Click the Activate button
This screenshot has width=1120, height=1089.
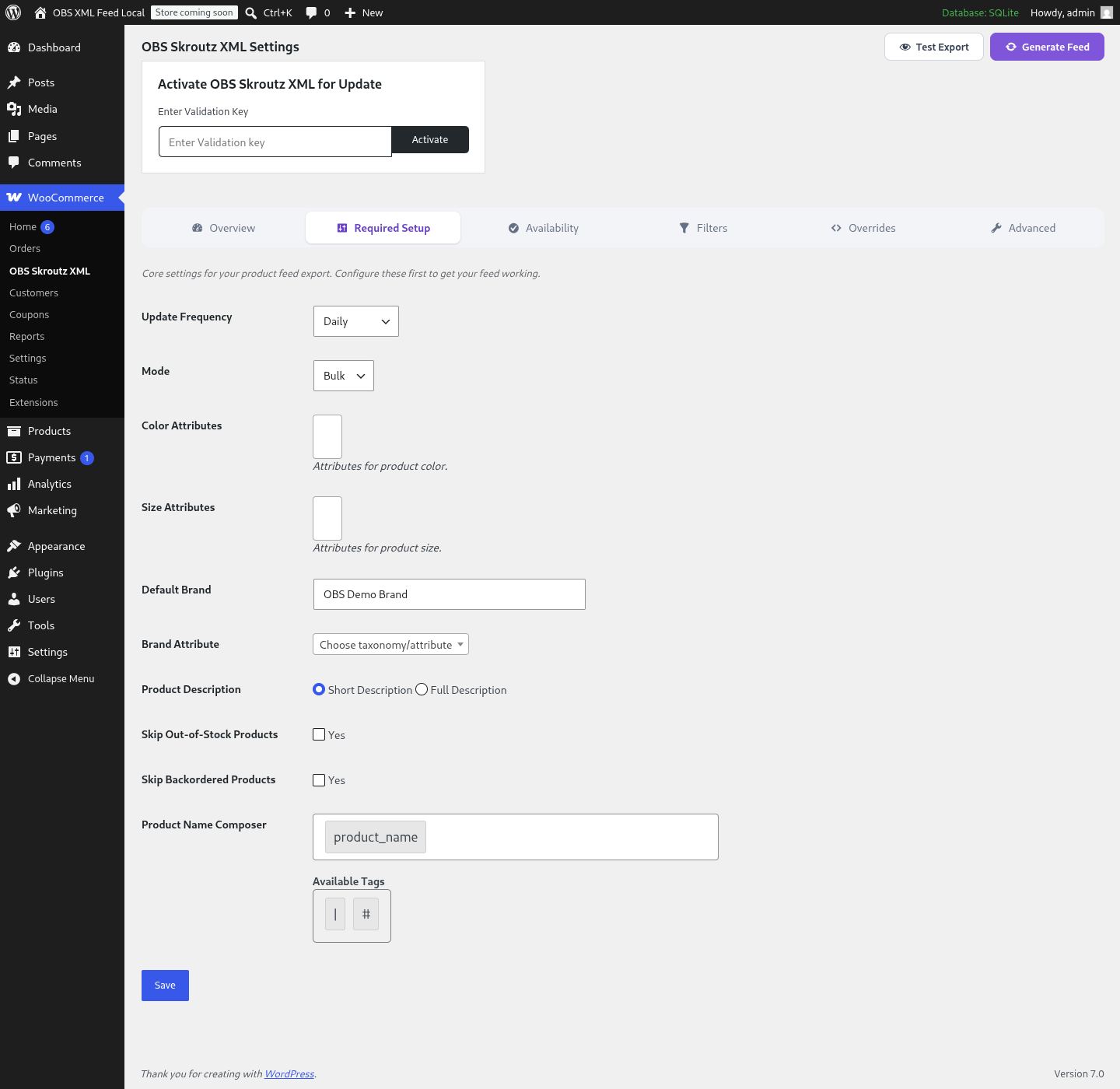pyautogui.click(x=430, y=140)
